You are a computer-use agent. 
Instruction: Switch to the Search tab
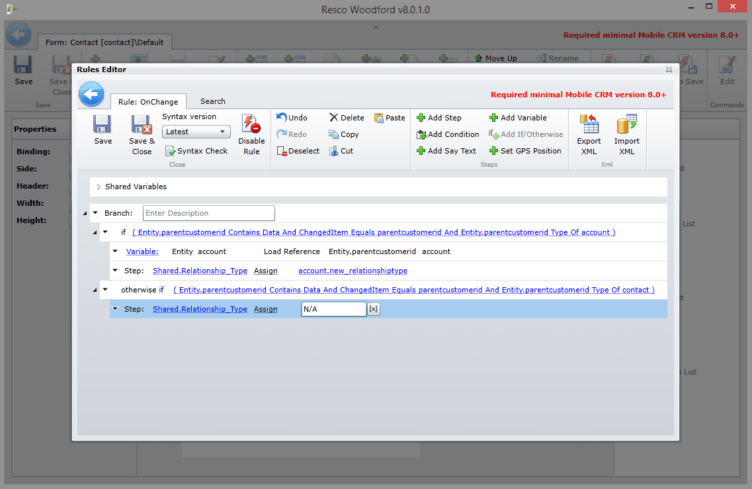click(212, 101)
